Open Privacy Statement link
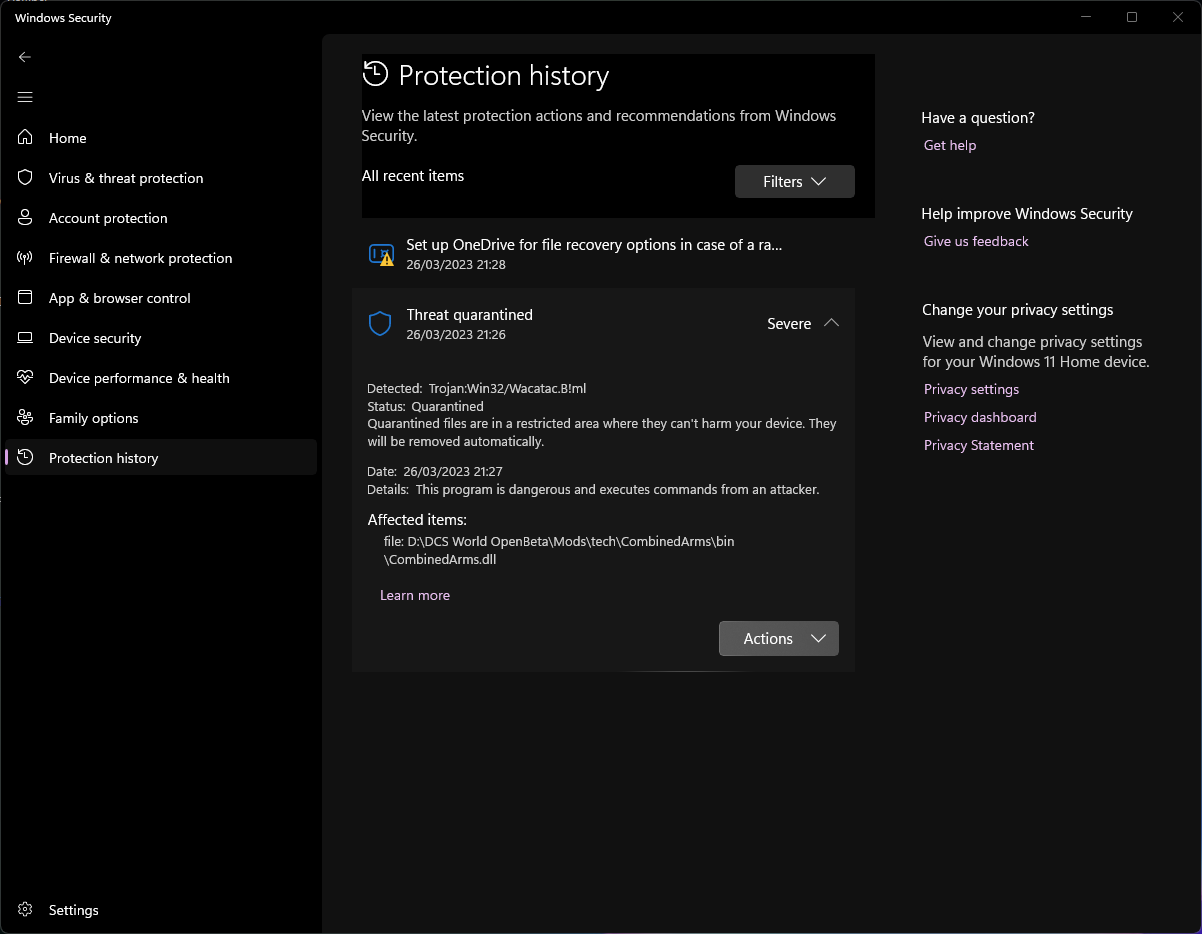Image resolution: width=1202 pixels, height=934 pixels. pyautogui.click(x=979, y=445)
